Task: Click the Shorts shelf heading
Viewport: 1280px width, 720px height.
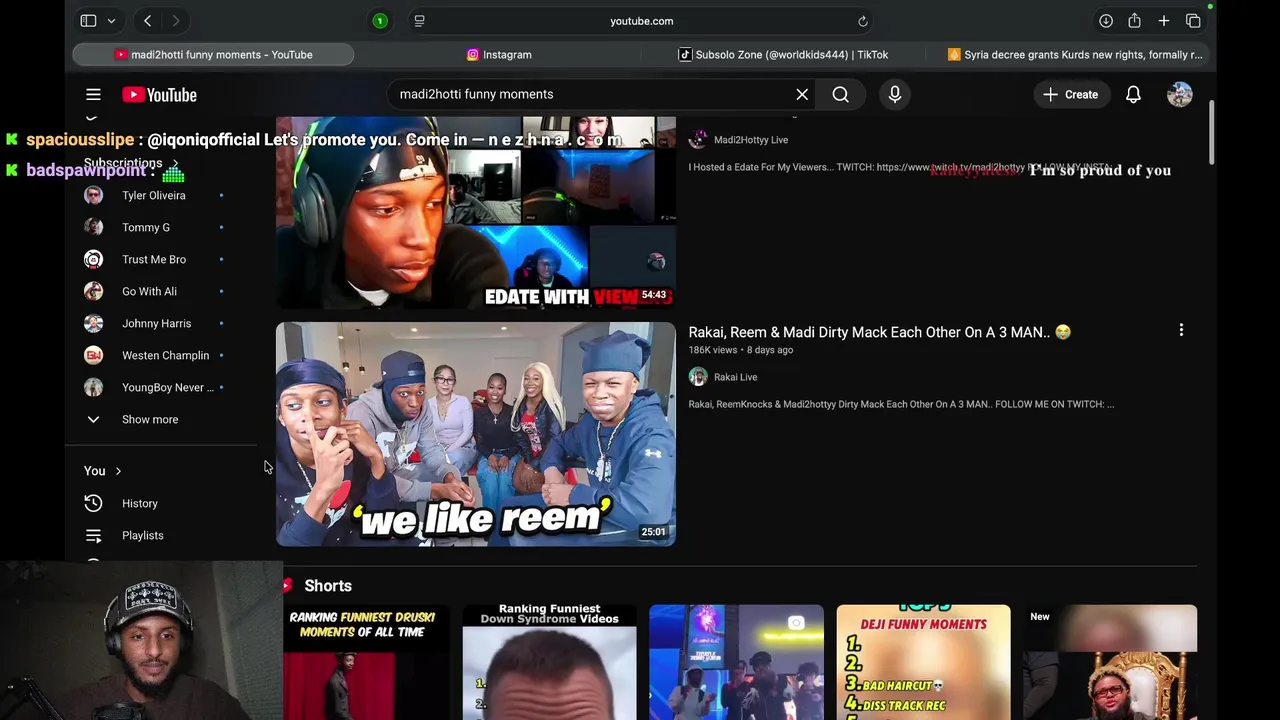Action: point(328,586)
